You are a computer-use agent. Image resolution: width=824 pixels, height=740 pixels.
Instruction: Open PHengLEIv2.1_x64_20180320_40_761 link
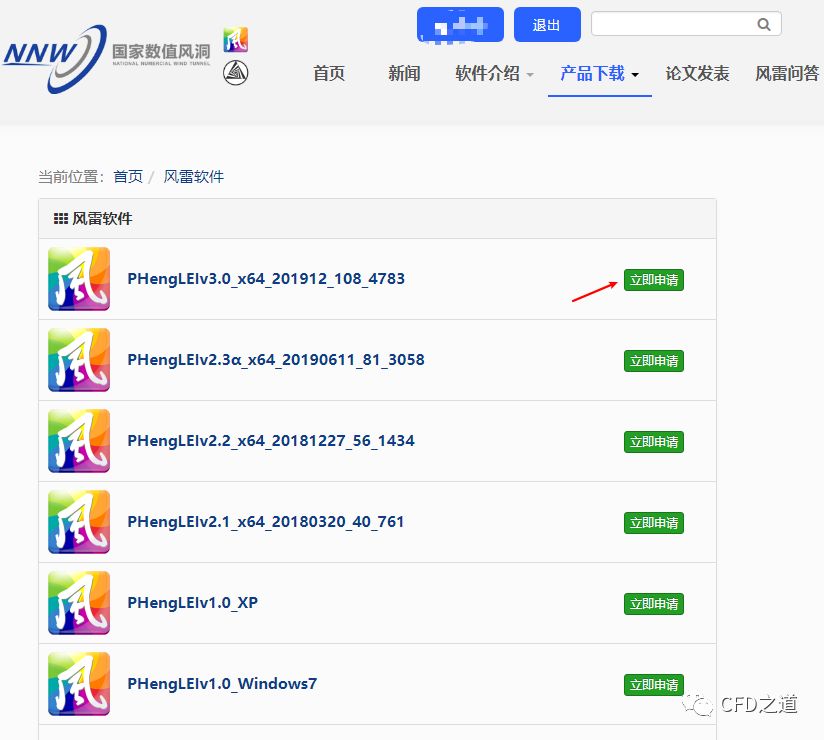(266, 521)
